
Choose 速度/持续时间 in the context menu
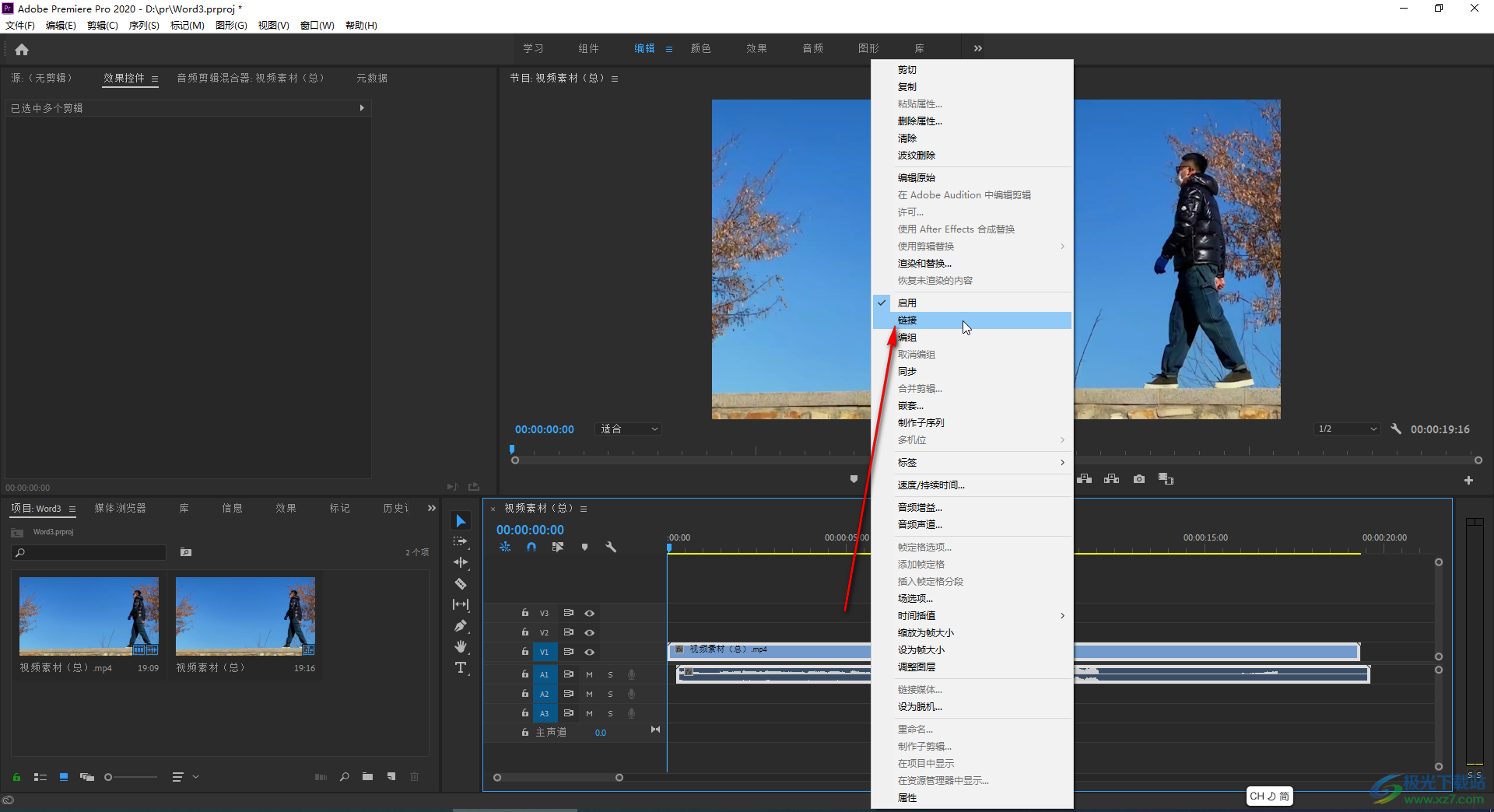[972, 485]
